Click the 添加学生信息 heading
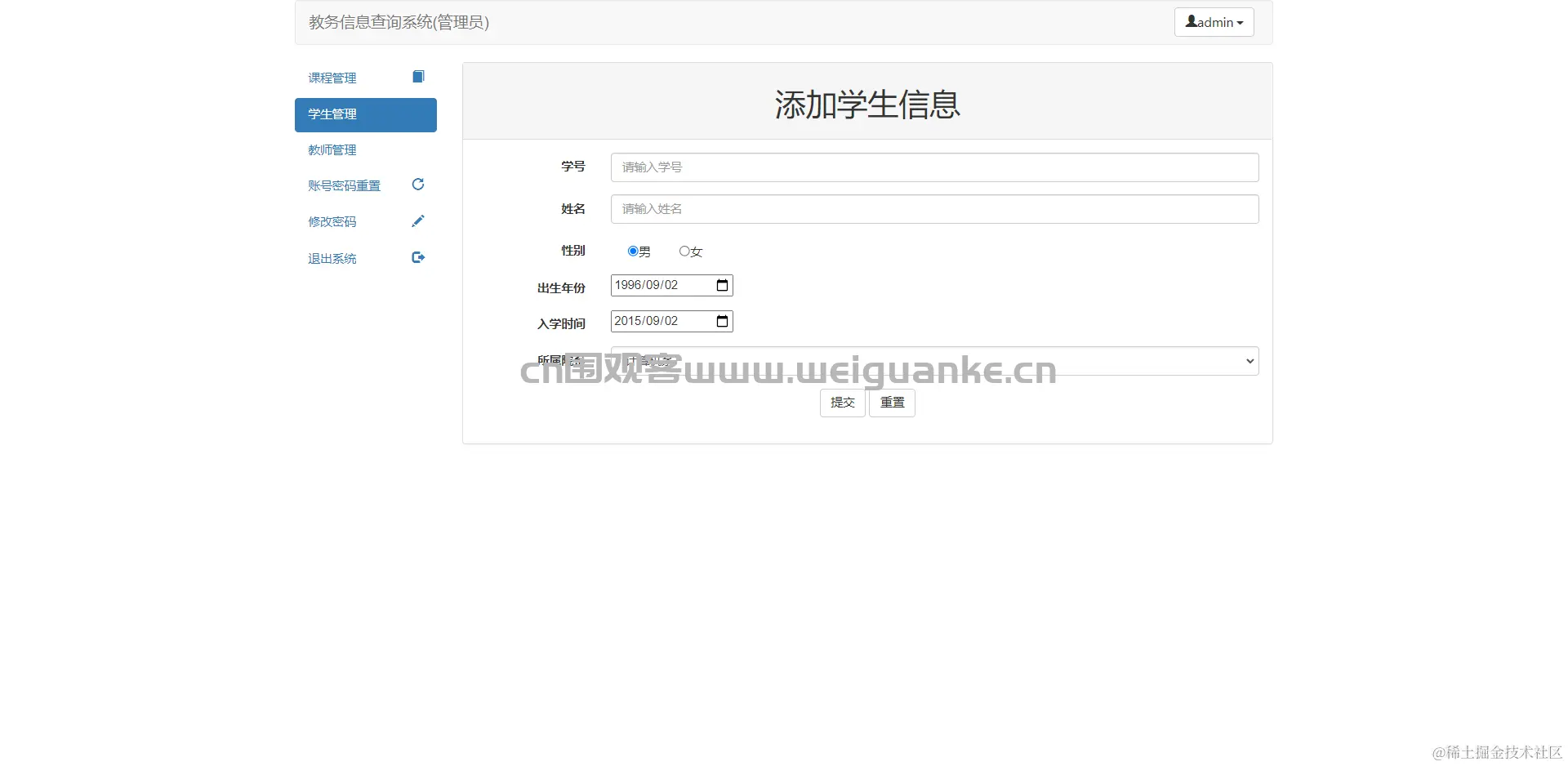Viewport: 1568px width, 766px height. pos(867,105)
